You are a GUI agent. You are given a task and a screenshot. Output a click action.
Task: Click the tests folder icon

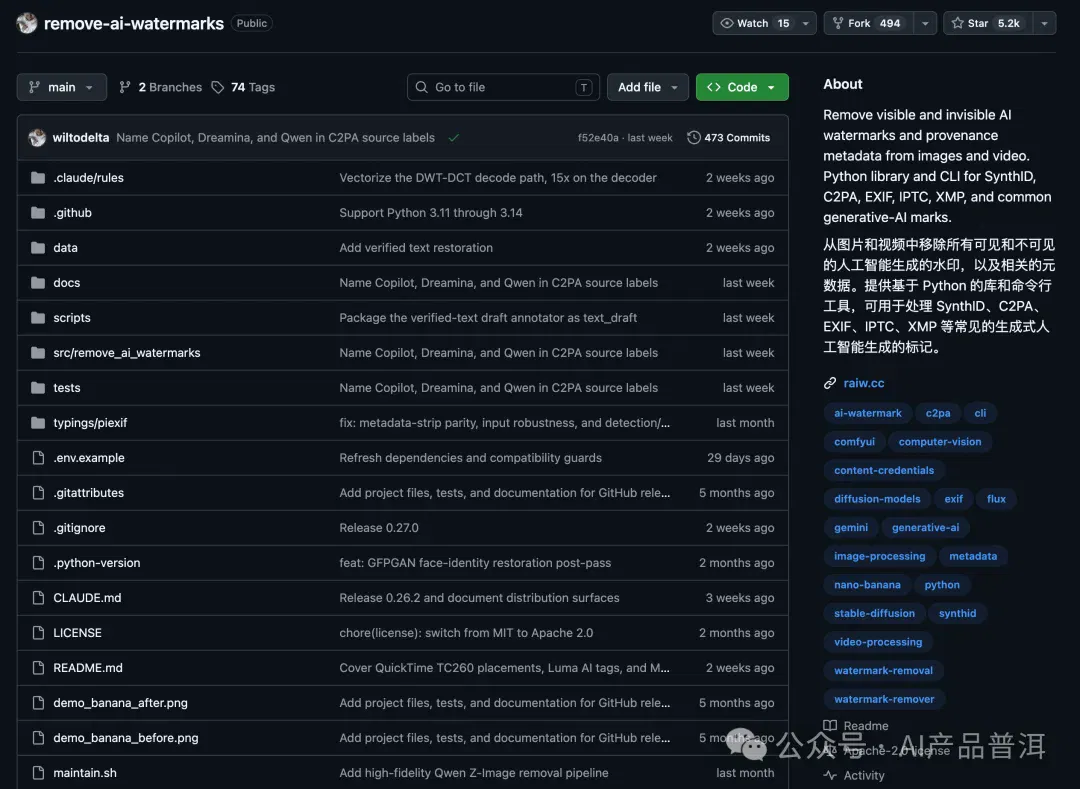[x=38, y=388]
